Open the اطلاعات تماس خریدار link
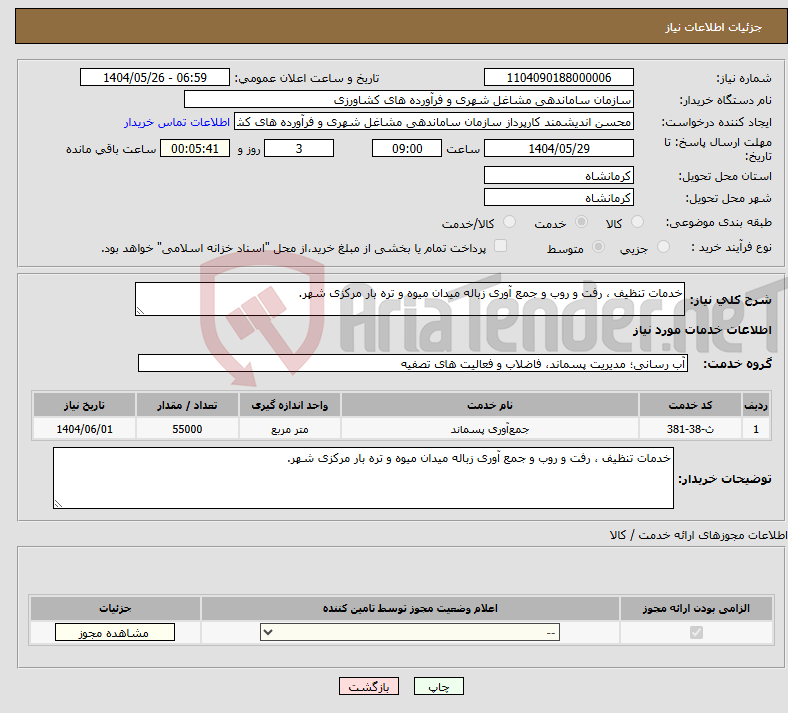 pyautogui.click(x=177, y=122)
